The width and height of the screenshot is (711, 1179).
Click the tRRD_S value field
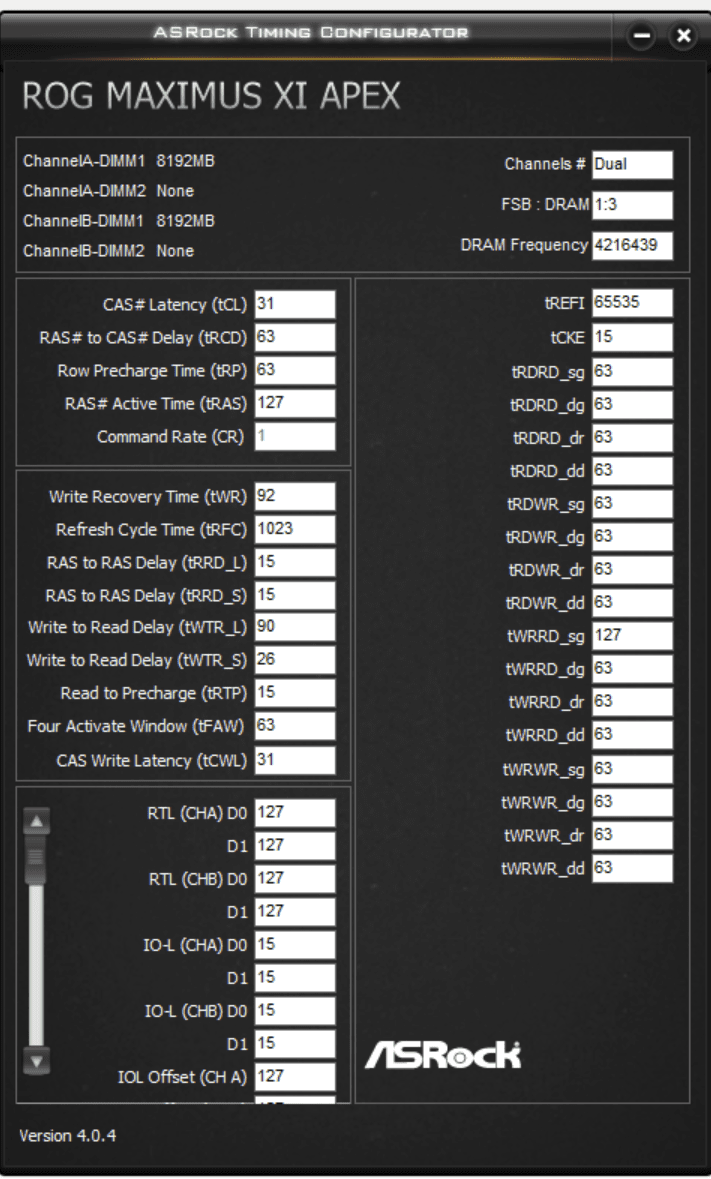[x=295, y=596]
